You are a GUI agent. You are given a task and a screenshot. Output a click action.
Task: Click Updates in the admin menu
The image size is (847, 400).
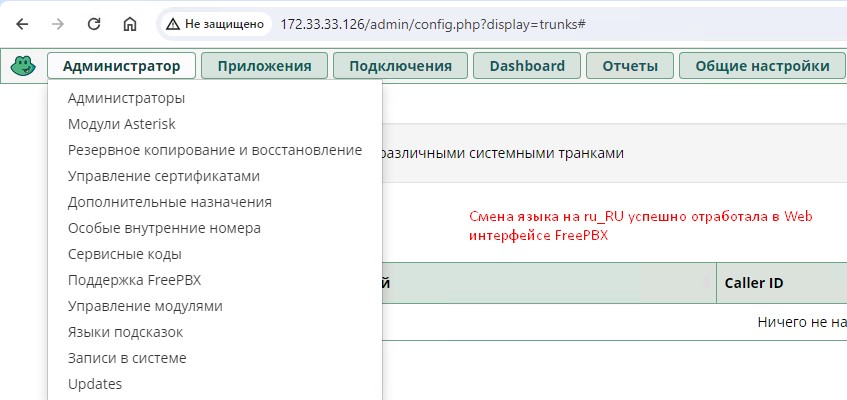click(95, 384)
